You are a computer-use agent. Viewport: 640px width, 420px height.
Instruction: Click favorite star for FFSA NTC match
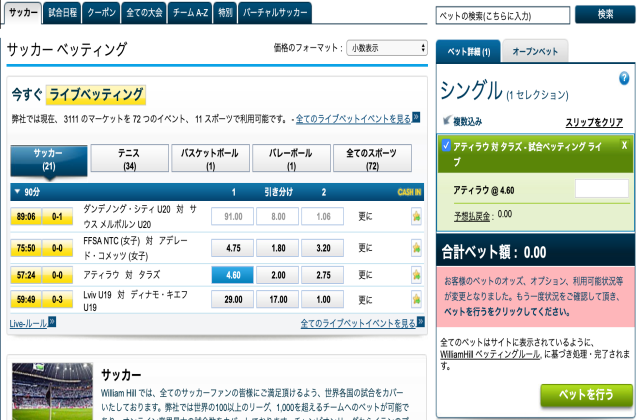pos(416,247)
